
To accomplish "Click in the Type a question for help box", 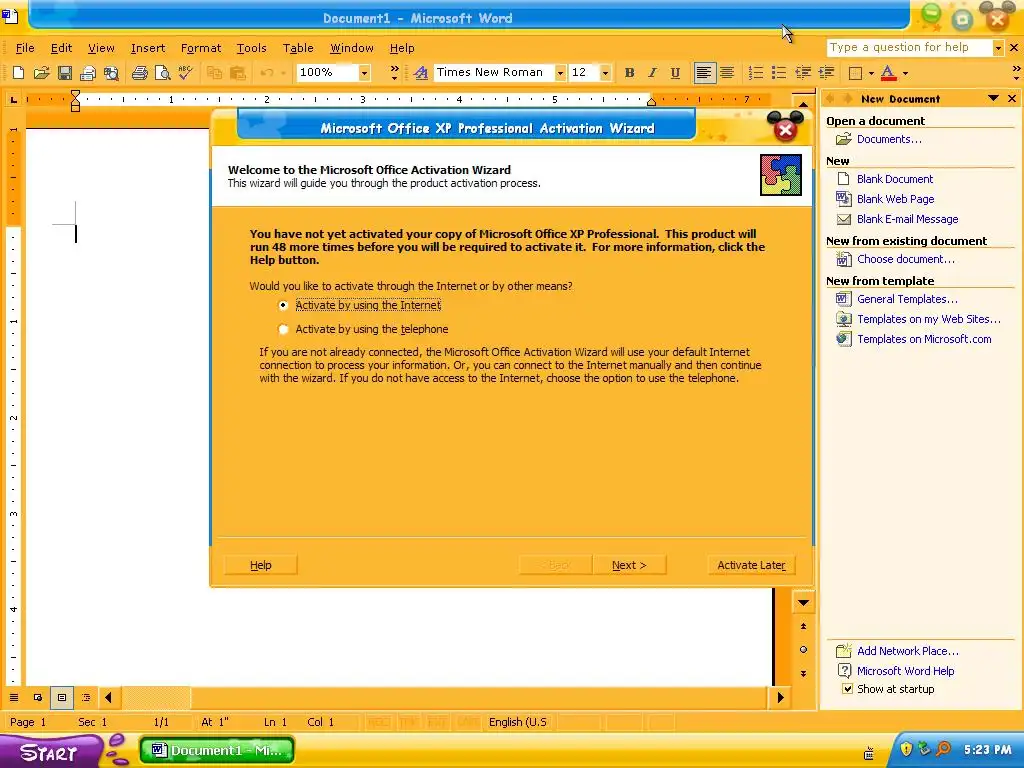I will tap(909, 48).
